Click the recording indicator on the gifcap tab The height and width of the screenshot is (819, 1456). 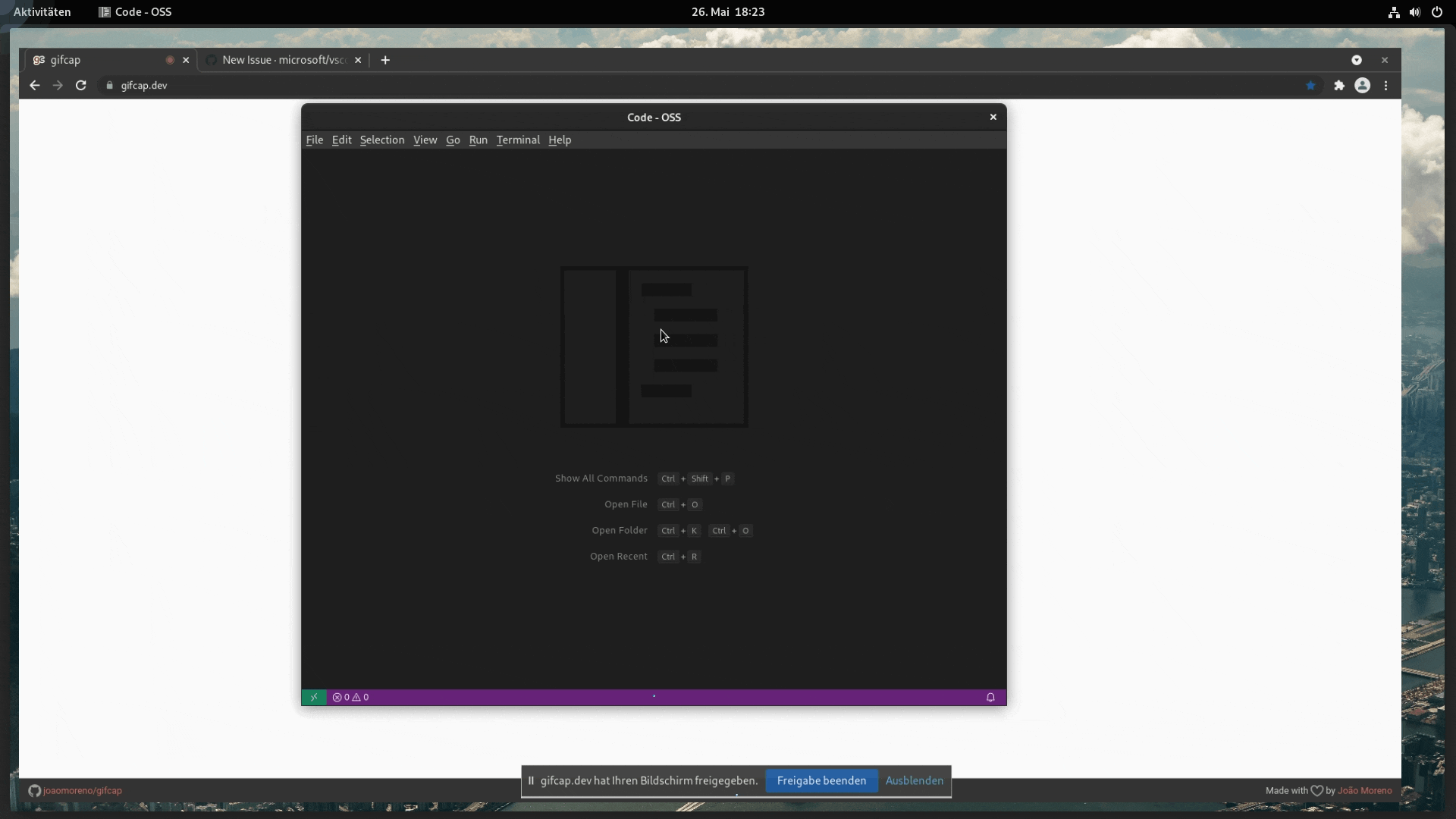(170, 60)
